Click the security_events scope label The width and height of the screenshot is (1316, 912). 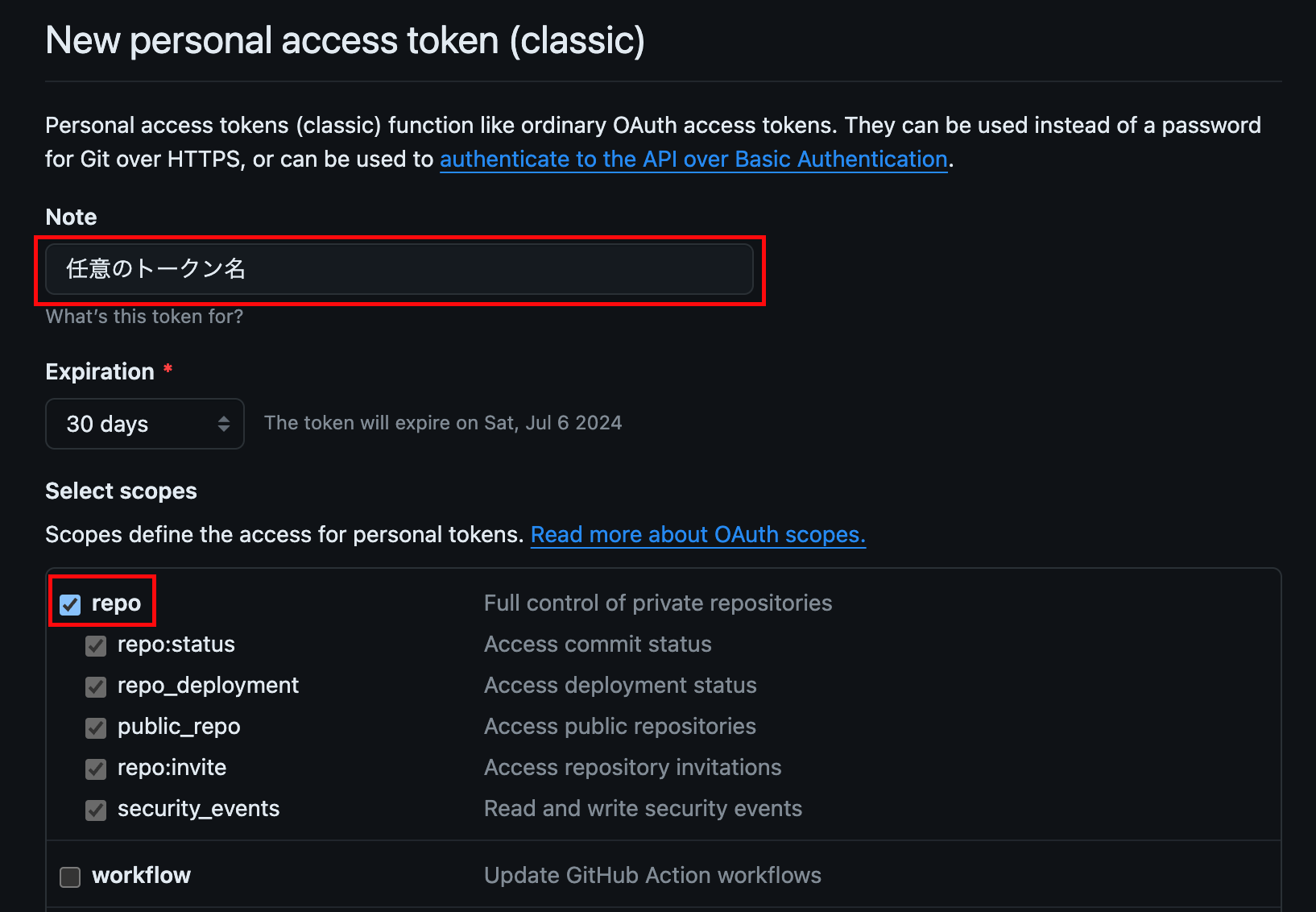[x=198, y=809]
